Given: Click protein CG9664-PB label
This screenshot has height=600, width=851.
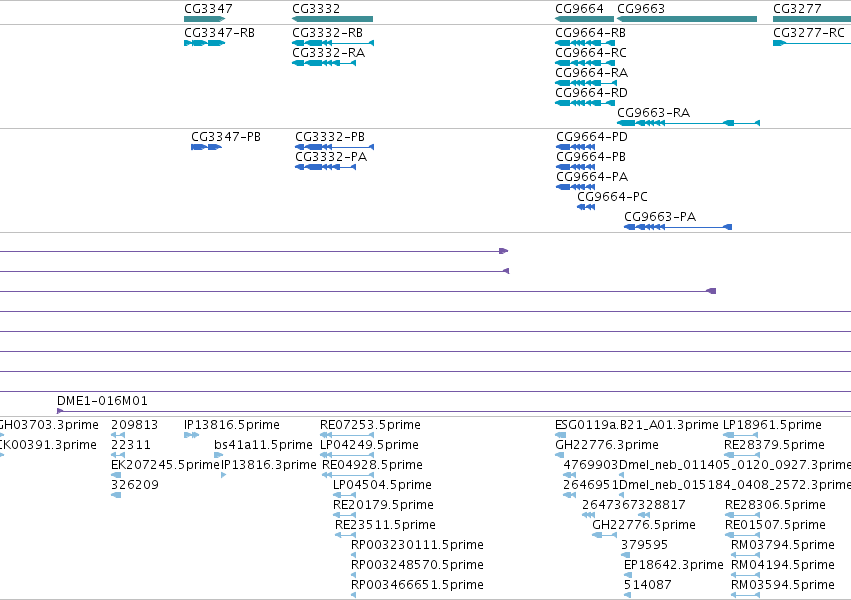Looking at the screenshot, I should pyautogui.click(x=591, y=157).
